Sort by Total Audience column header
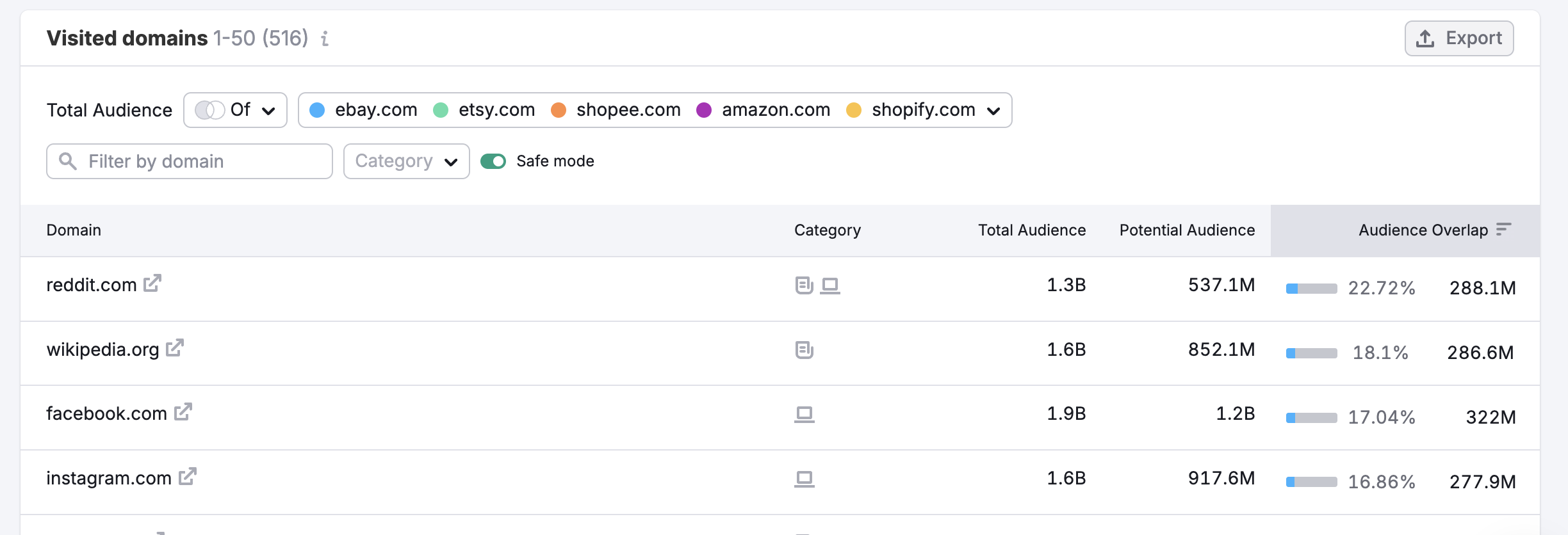This screenshot has height=535, width=1568. coord(1031,230)
